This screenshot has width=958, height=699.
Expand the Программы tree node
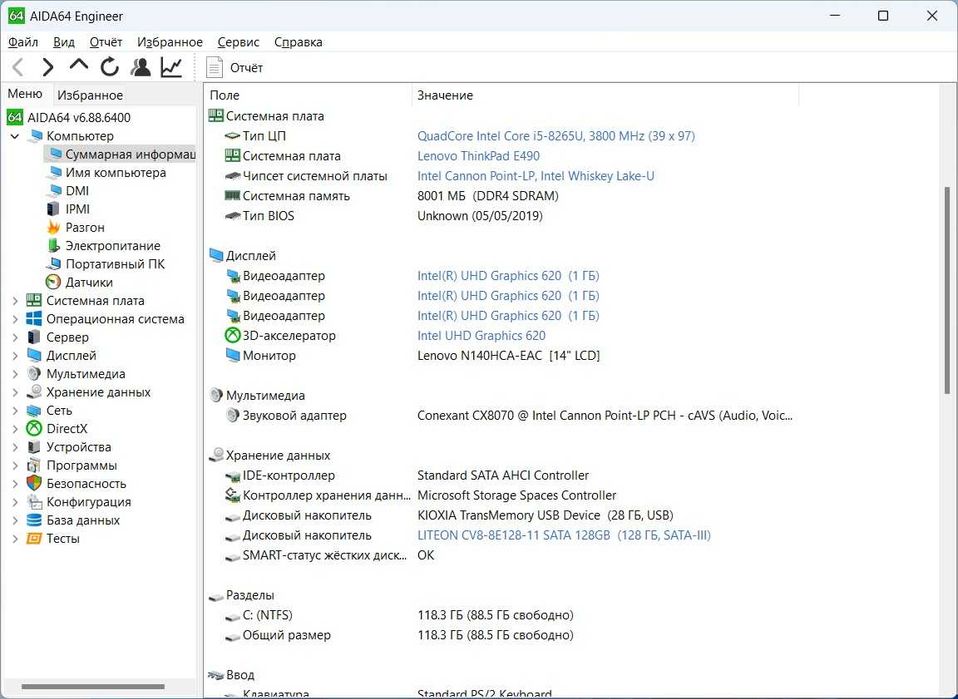tap(15, 466)
